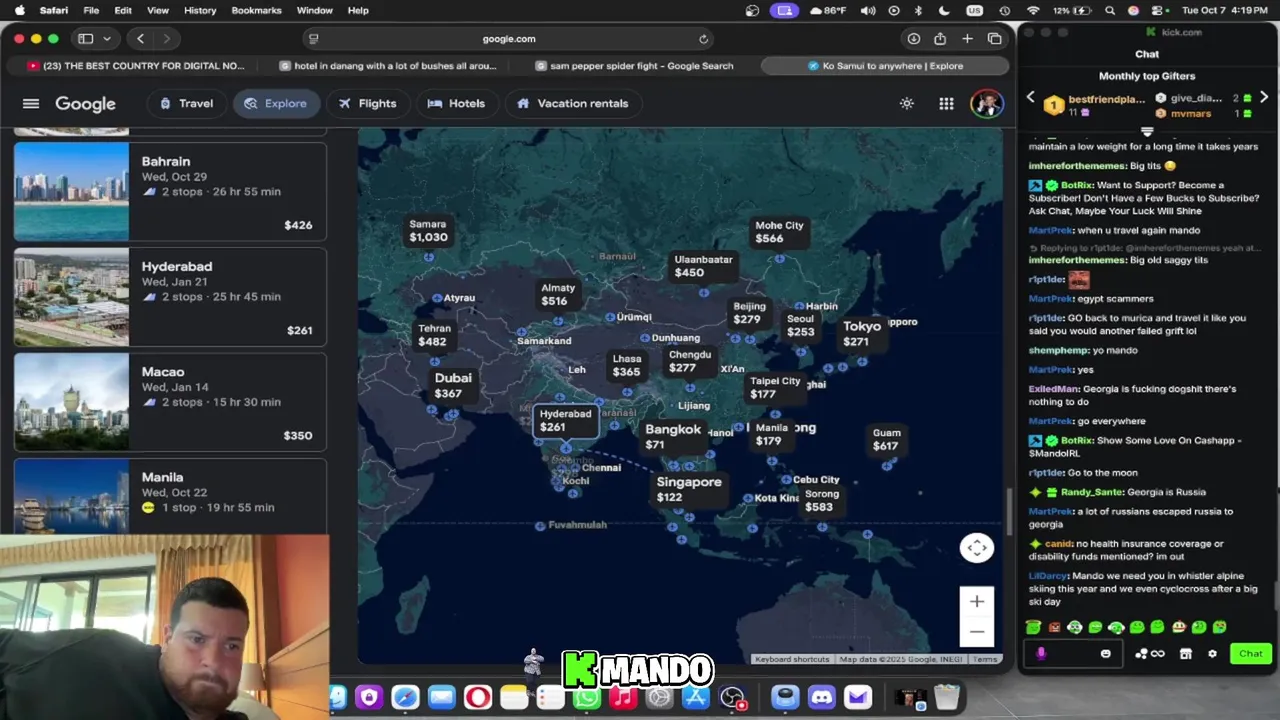Open the Kick chat settings gear
The height and width of the screenshot is (720, 1280).
pos(1212,654)
